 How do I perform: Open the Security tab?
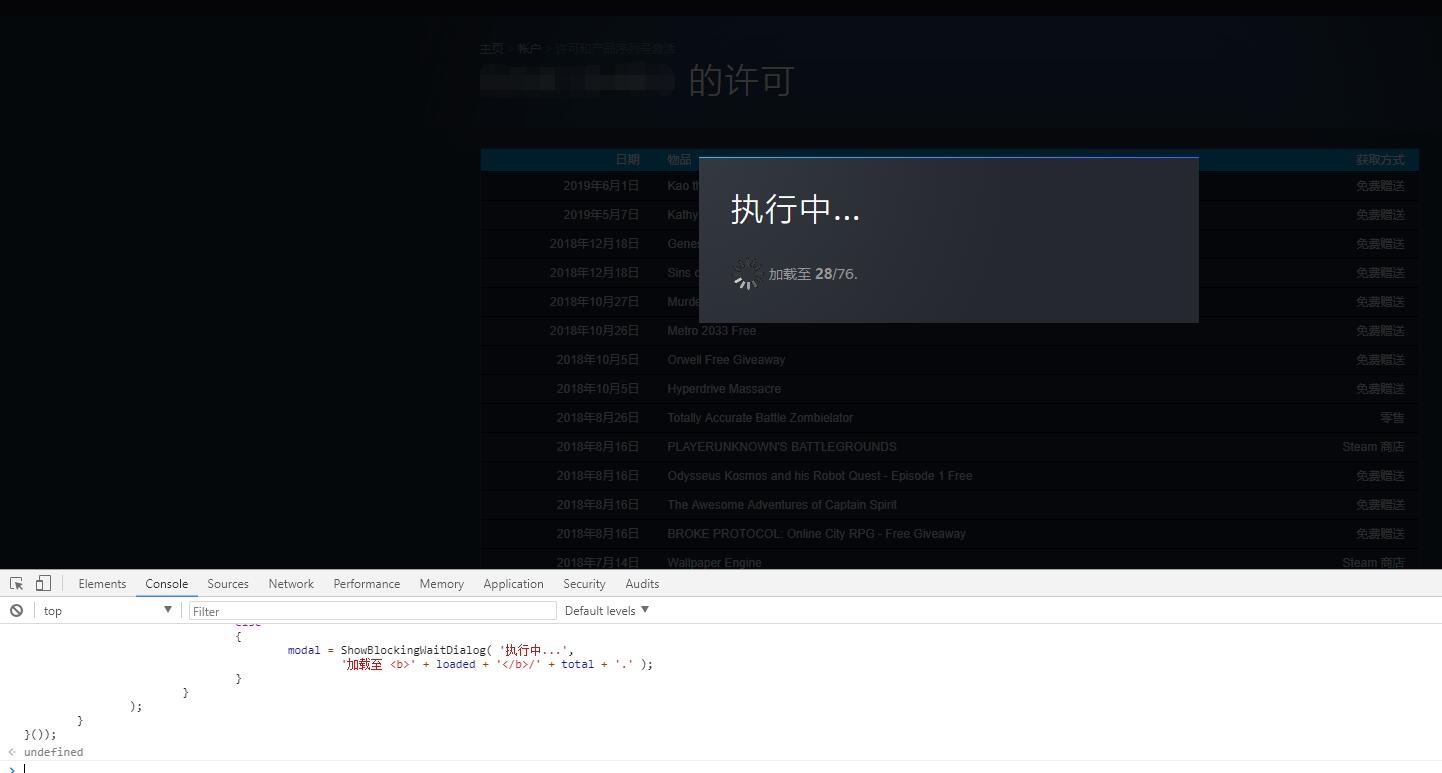[x=584, y=584]
